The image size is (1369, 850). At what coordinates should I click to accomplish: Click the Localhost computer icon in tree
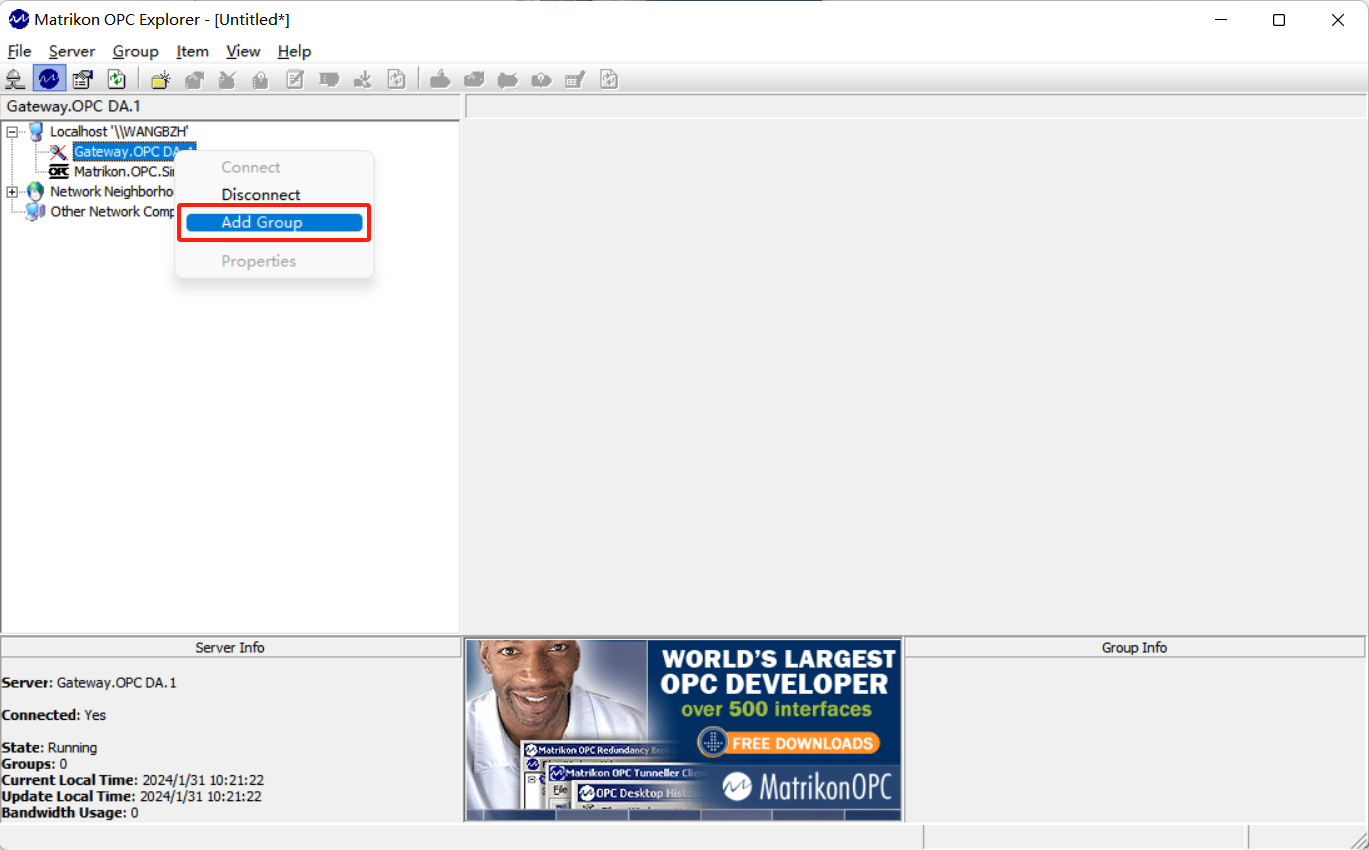(x=36, y=131)
